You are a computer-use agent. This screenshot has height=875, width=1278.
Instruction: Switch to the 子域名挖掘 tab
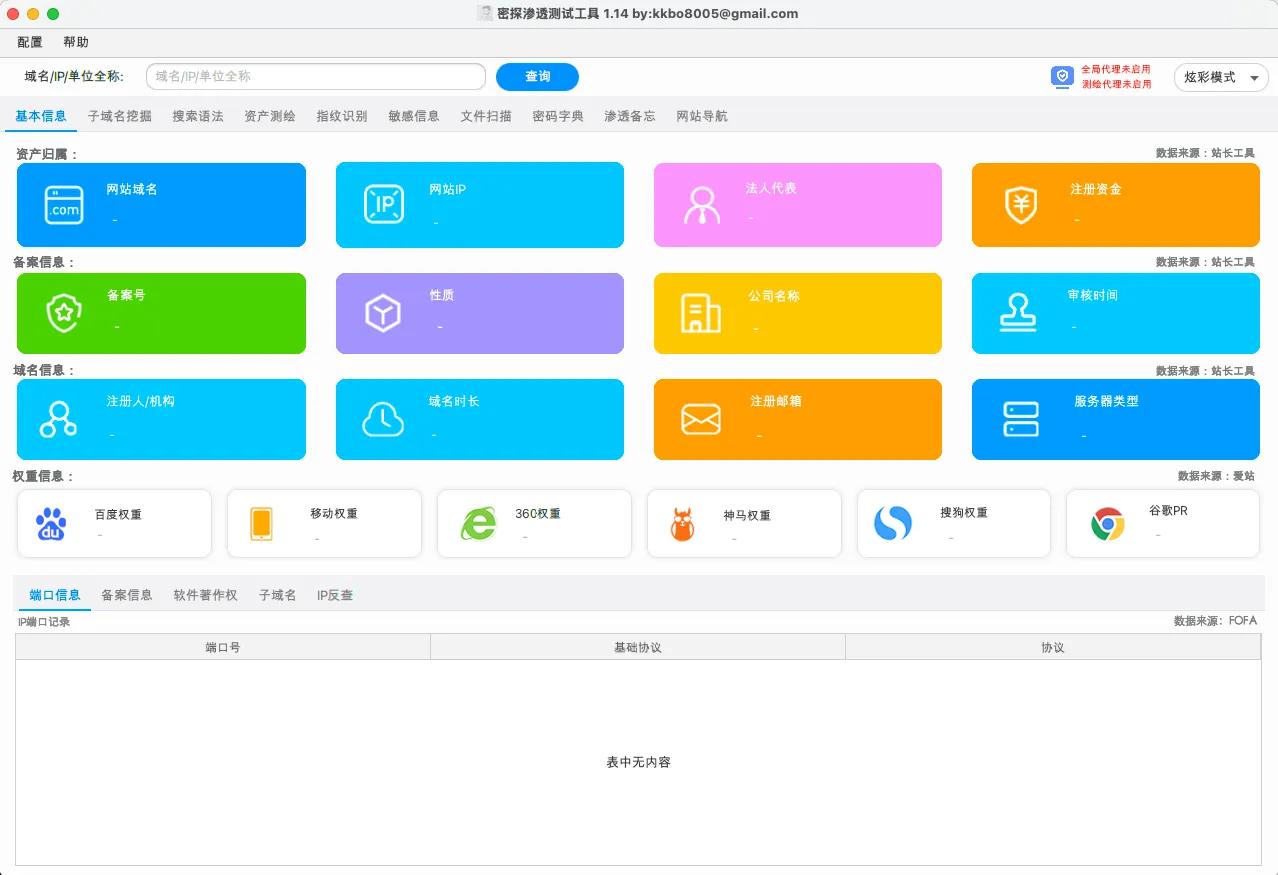pos(120,116)
